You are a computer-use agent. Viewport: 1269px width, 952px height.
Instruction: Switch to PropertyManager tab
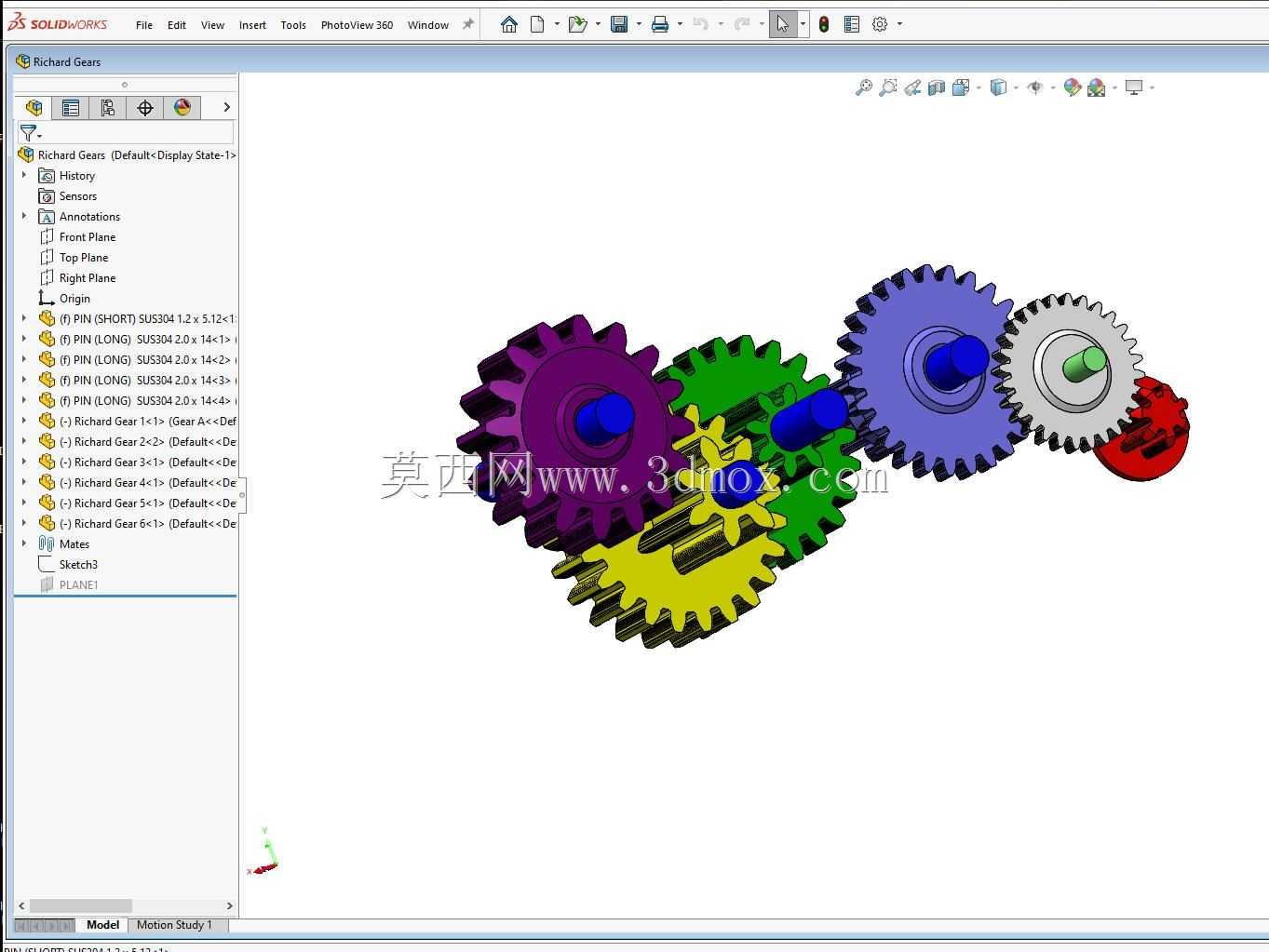click(x=71, y=107)
